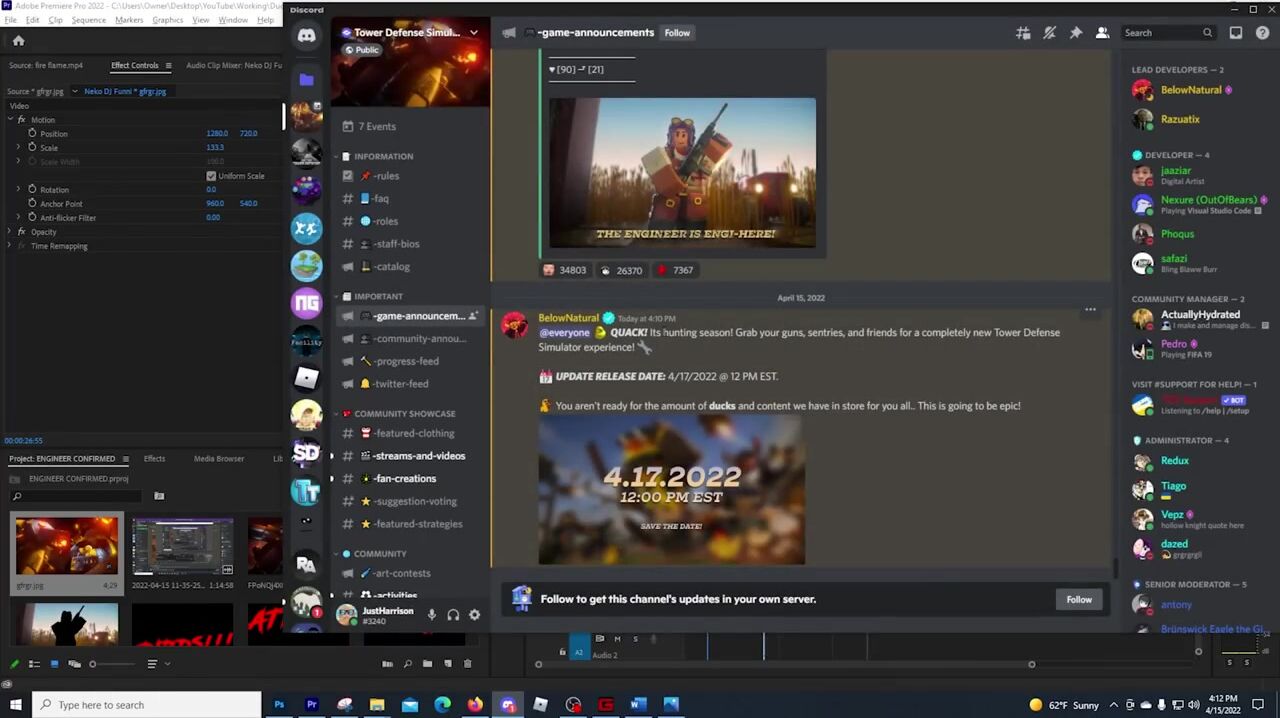Deafen with the headphones icon
The image size is (1280, 718).
(453, 615)
